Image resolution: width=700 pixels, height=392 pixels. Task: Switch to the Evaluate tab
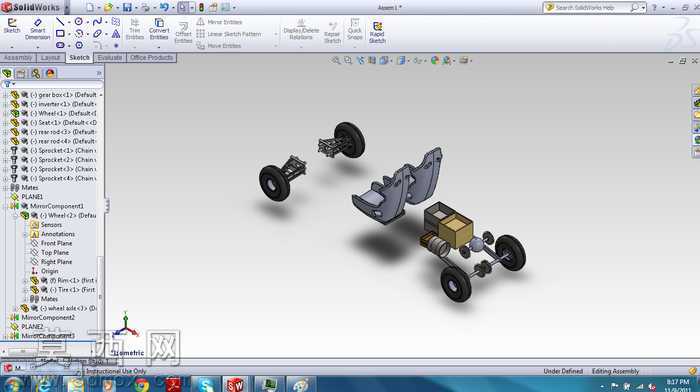pos(110,58)
